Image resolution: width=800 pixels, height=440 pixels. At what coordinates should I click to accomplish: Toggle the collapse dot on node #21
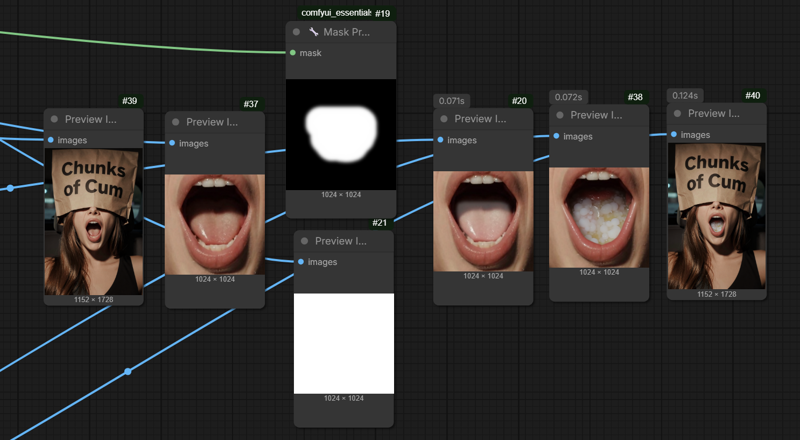pos(302,241)
